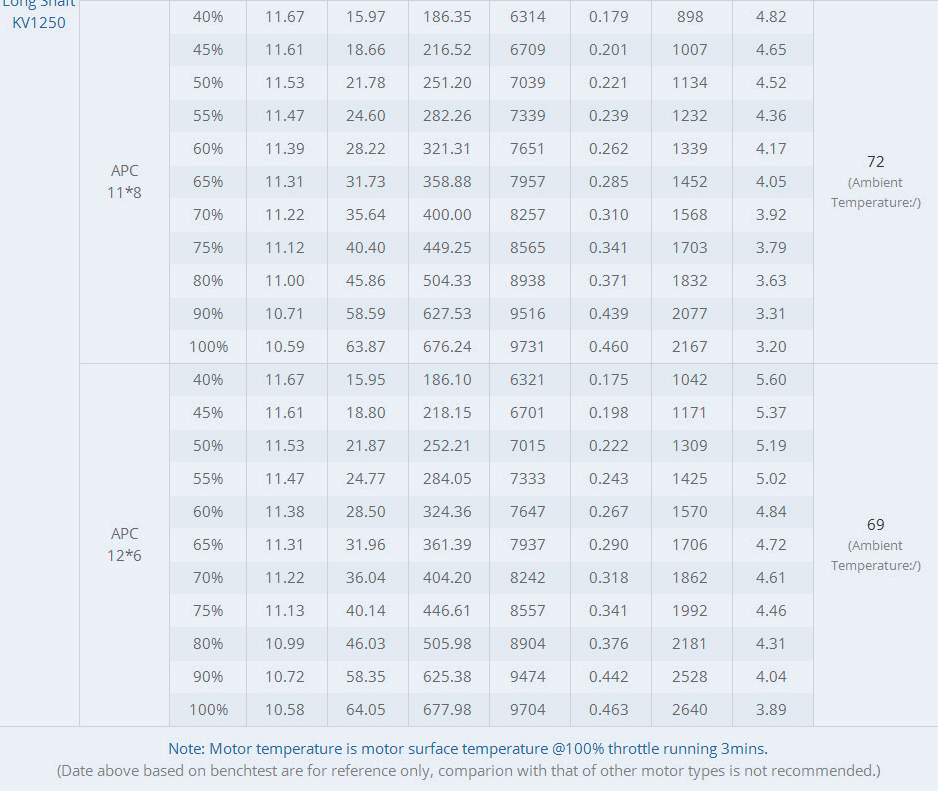This screenshot has width=938, height=791.
Task: Select the APC 12*6 propeller cell
Action: (x=125, y=544)
